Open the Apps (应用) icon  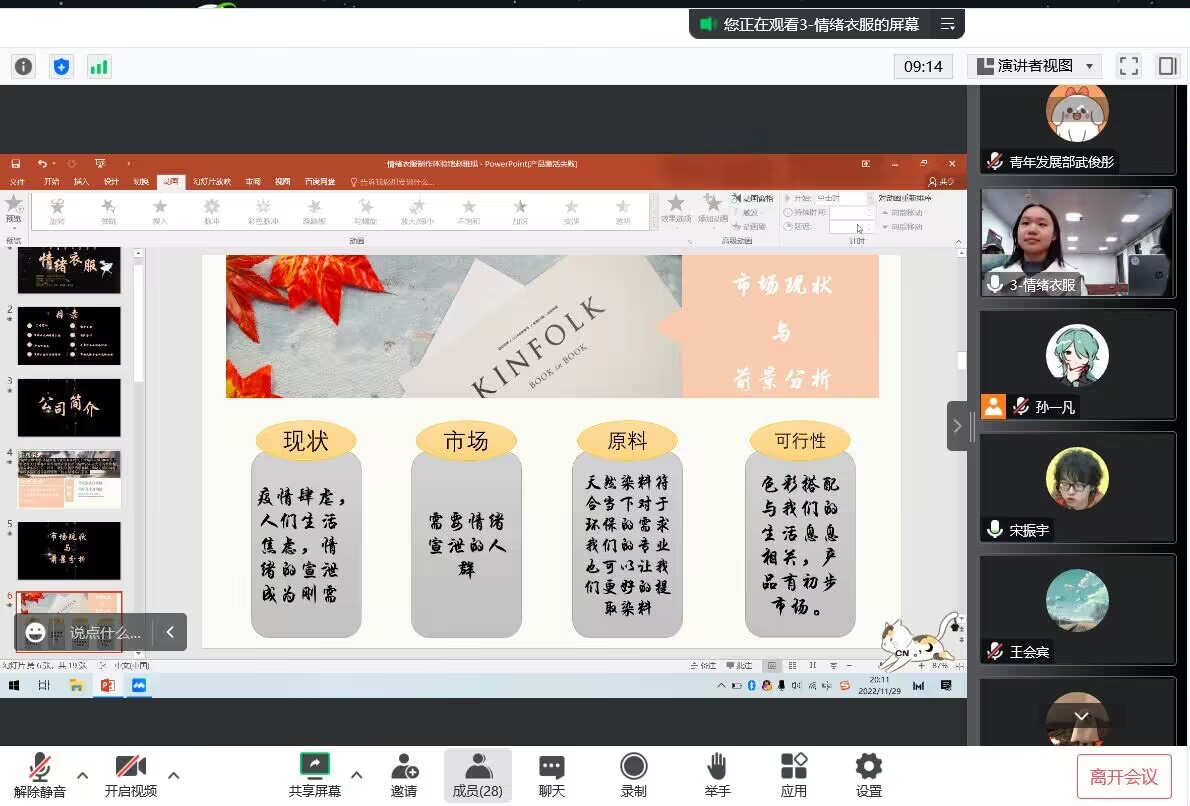(793, 776)
